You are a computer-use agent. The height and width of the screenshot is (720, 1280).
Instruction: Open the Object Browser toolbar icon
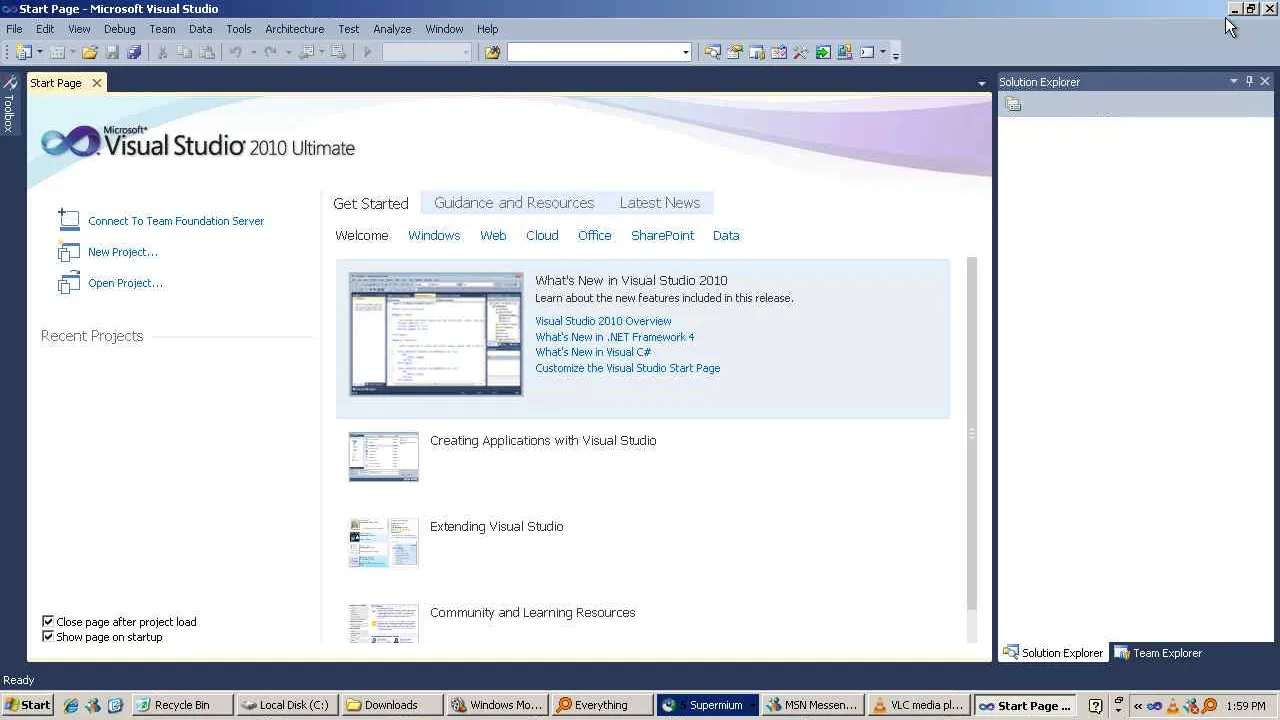(x=779, y=52)
